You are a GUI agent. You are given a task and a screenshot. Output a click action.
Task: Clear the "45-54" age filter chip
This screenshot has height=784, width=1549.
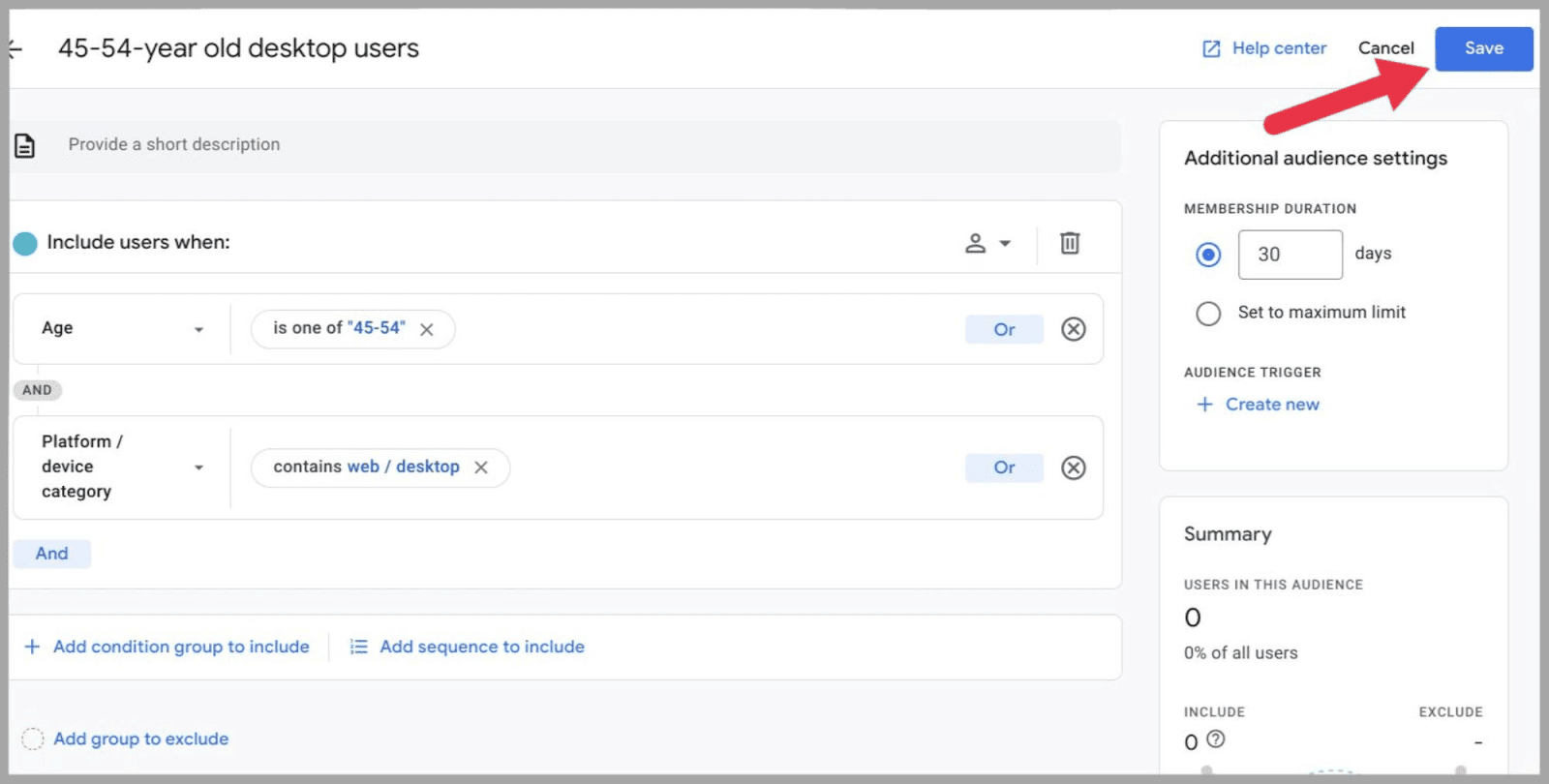click(426, 329)
